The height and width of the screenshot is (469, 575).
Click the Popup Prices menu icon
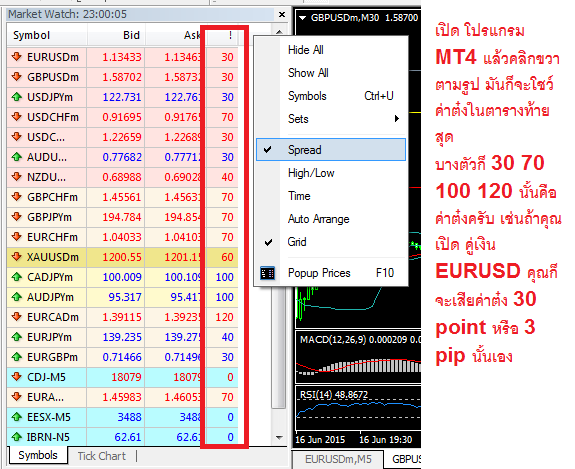click(x=267, y=273)
